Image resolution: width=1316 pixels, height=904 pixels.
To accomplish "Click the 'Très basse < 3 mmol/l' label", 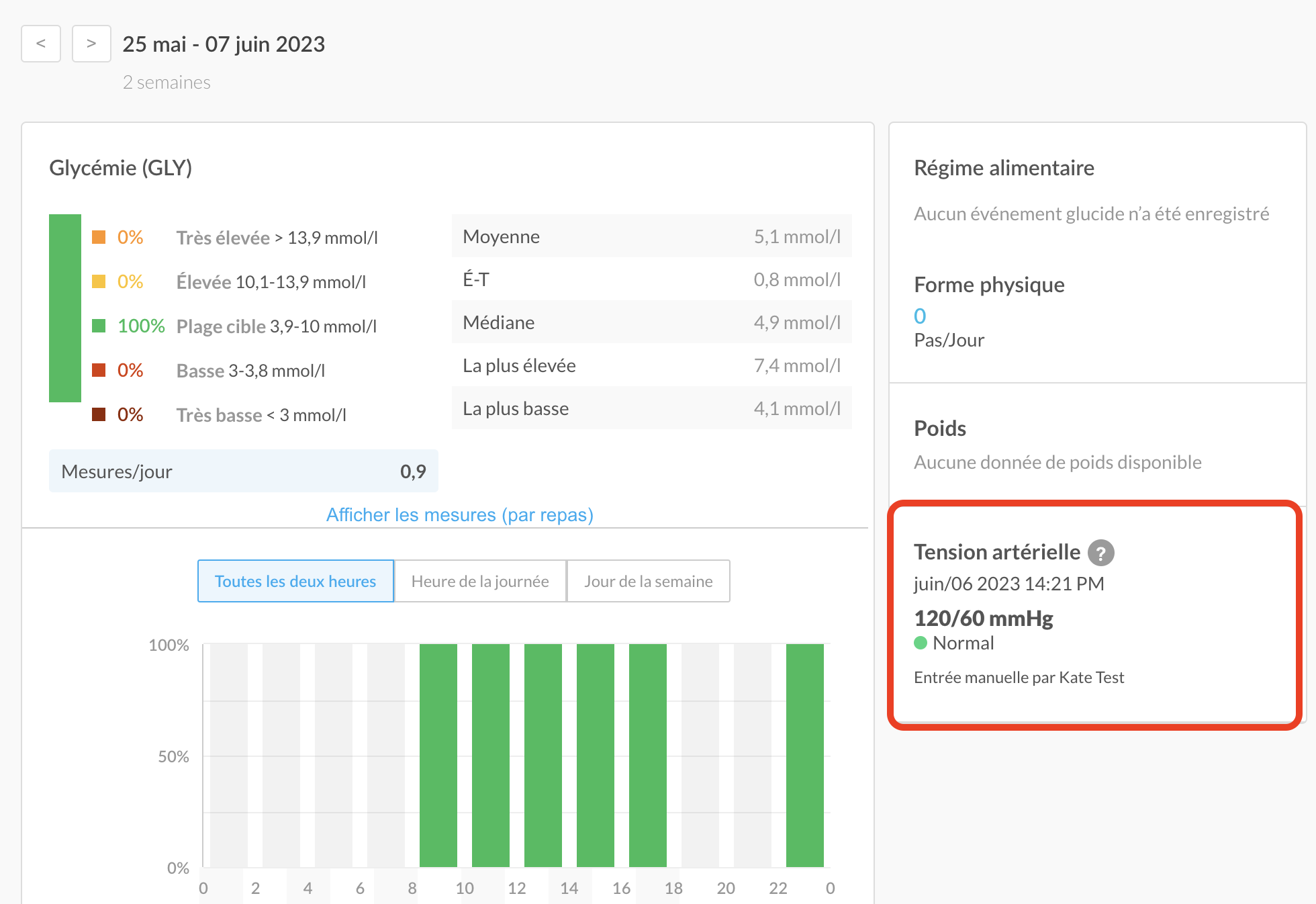I will coord(261,415).
